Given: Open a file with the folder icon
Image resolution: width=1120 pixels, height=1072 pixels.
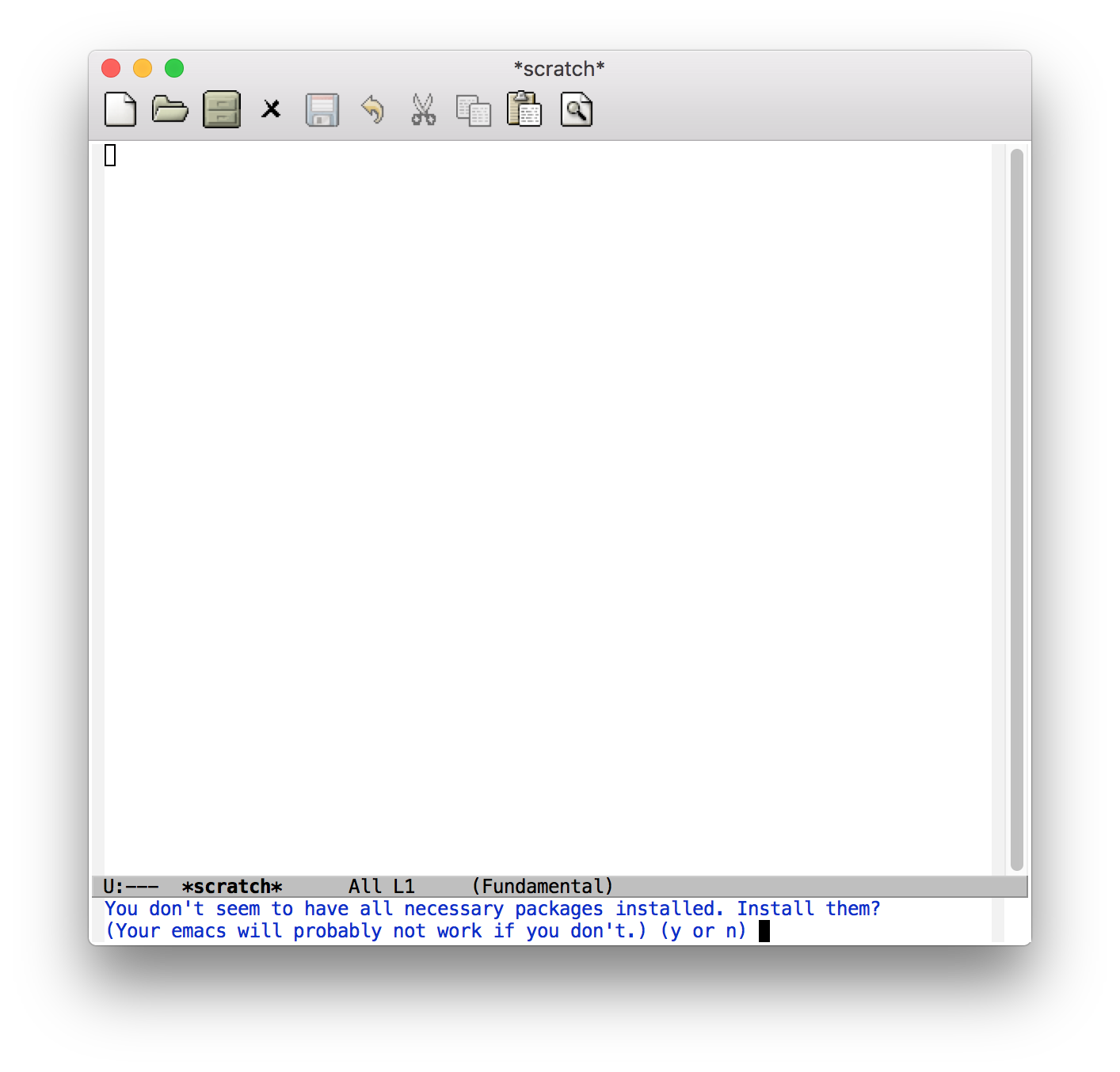Looking at the screenshot, I should [170, 108].
